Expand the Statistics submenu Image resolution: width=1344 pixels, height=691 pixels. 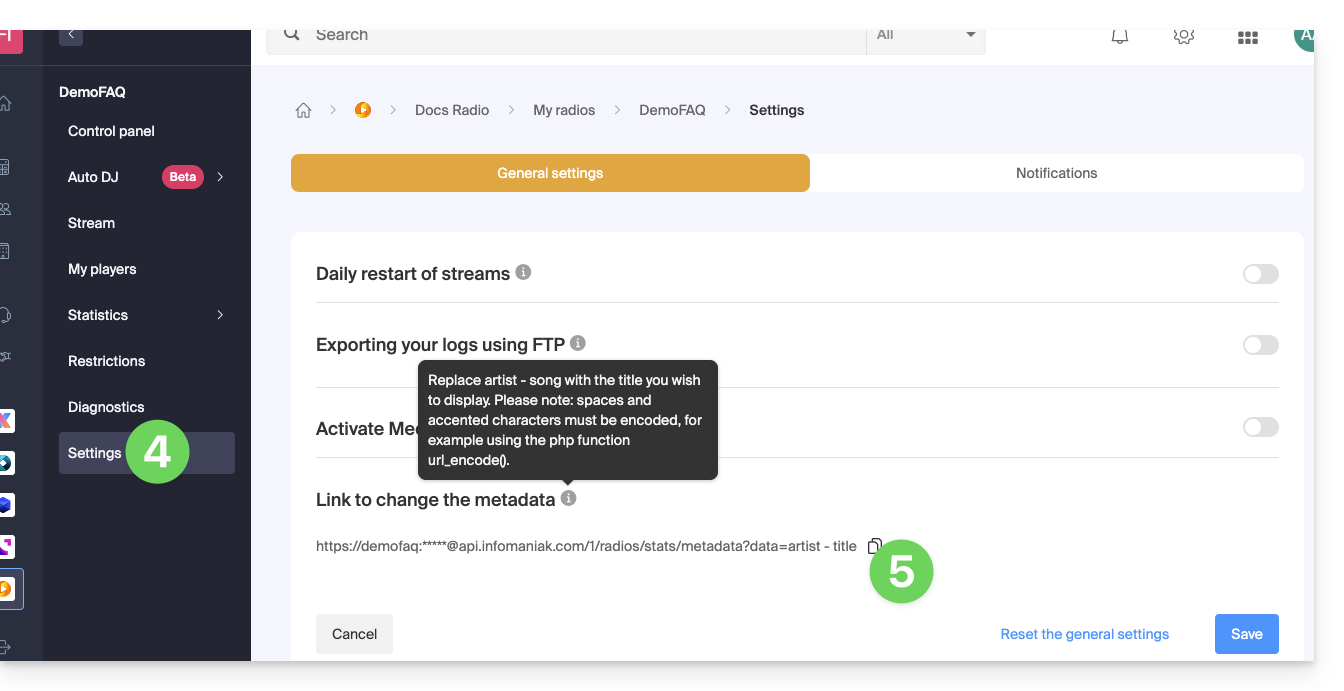[x=220, y=315]
